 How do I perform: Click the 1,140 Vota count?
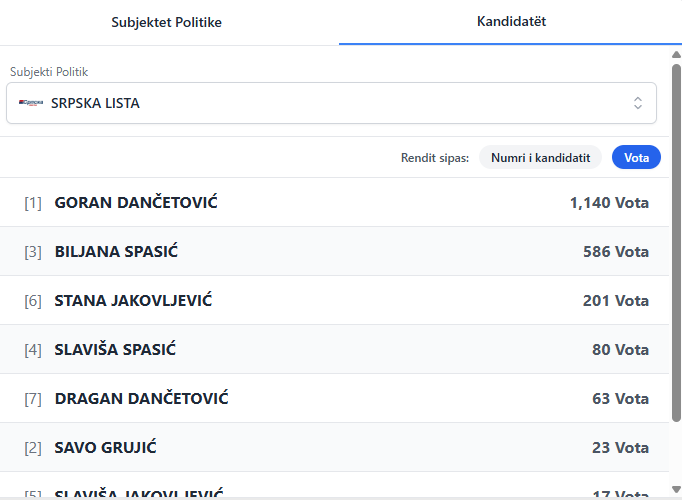pos(609,203)
